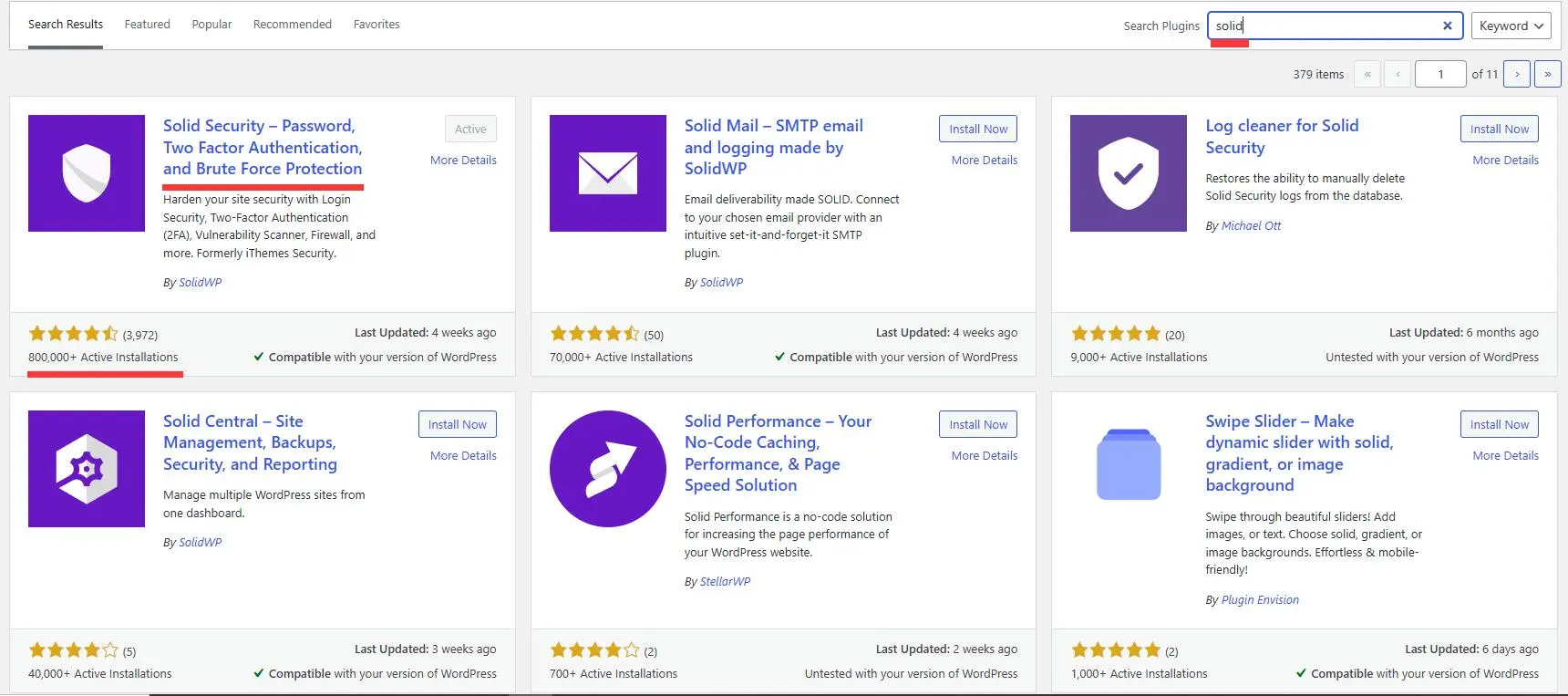This screenshot has width=1568, height=696.
Task: Open the Michael Ott author link
Action: (x=1251, y=226)
